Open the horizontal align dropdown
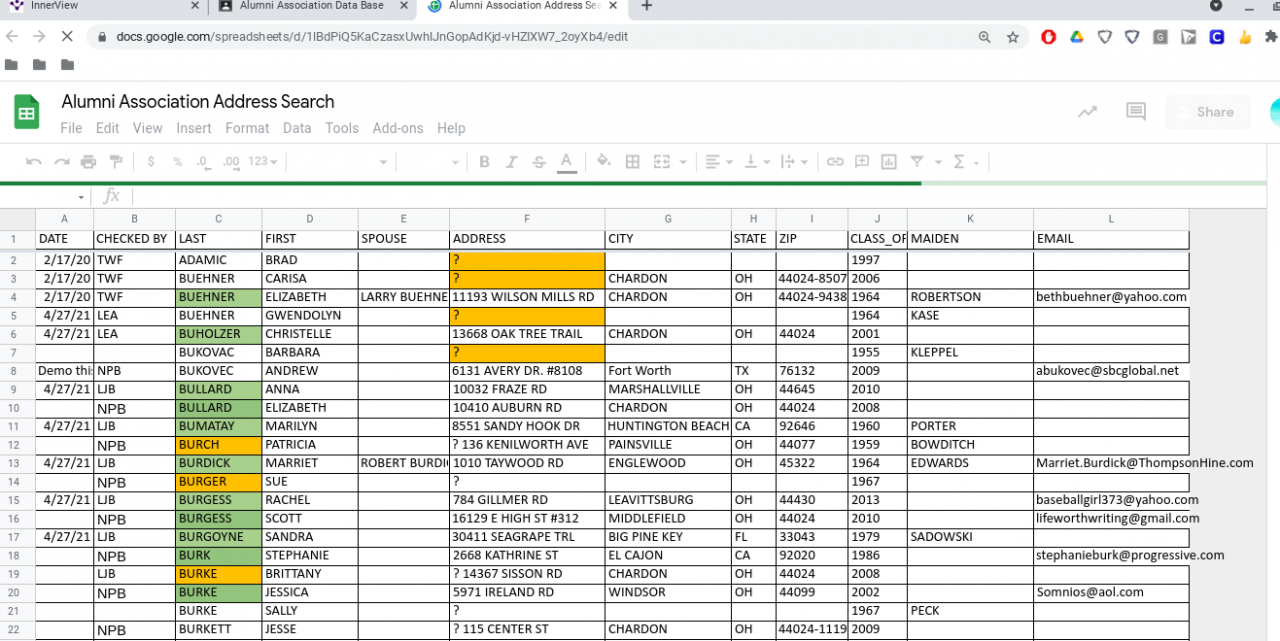This screenshot has width=1280, height=641. click(x=718, y=162)
